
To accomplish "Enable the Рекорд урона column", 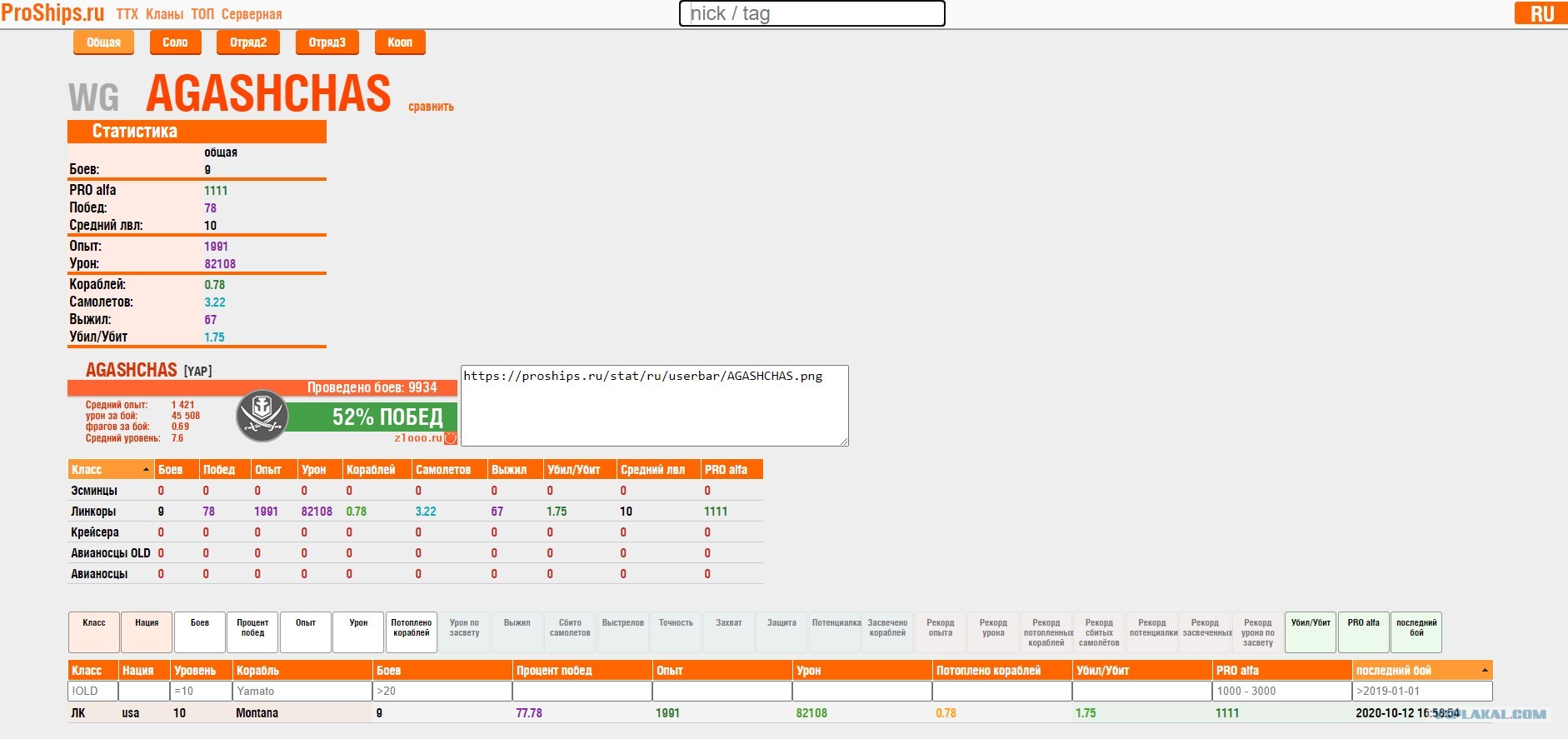I will point(993,632).
